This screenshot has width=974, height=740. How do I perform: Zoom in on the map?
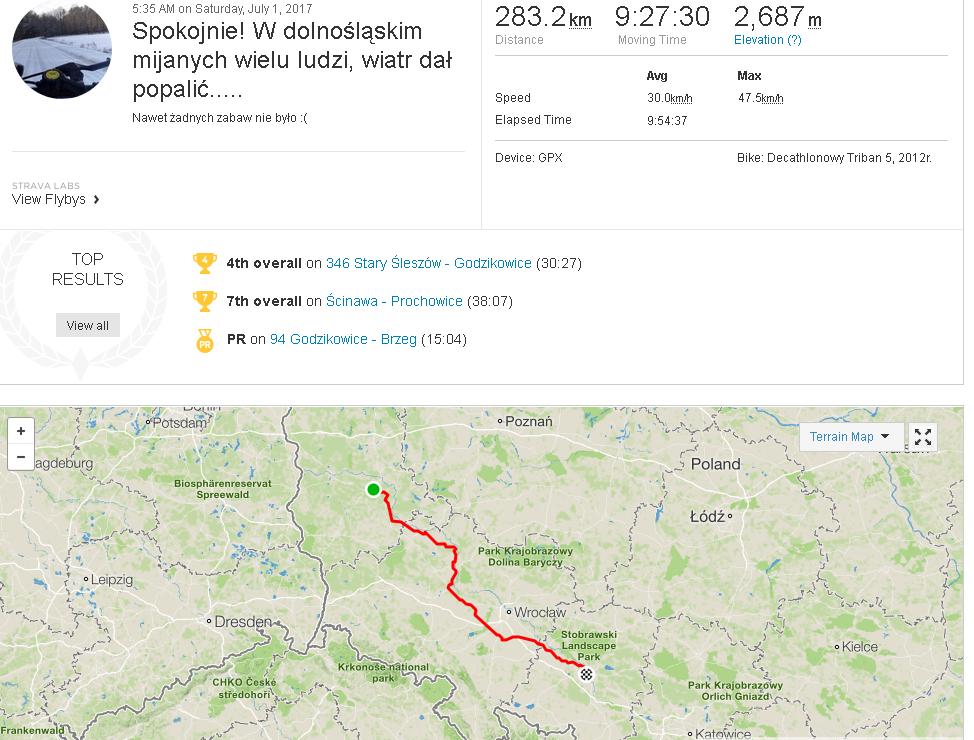[x=20, y=431]
